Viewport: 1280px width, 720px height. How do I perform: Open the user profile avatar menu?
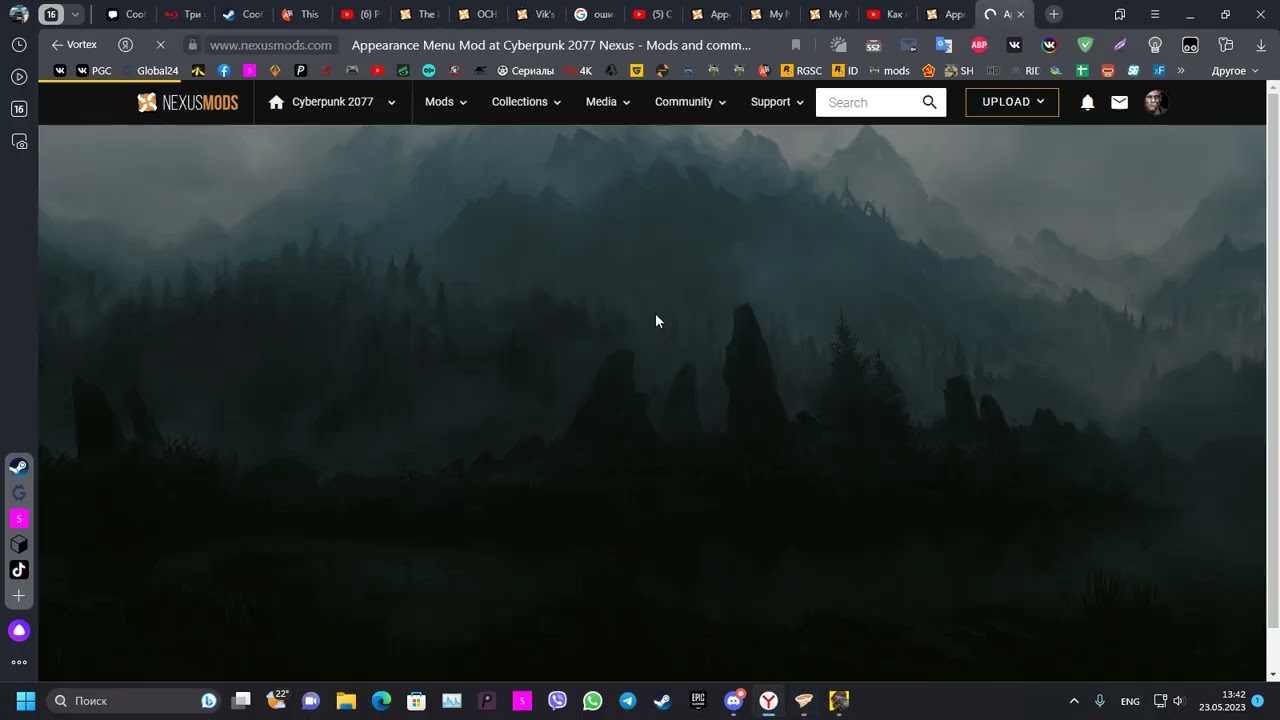pyautogui.click(x=1156, y=102)
